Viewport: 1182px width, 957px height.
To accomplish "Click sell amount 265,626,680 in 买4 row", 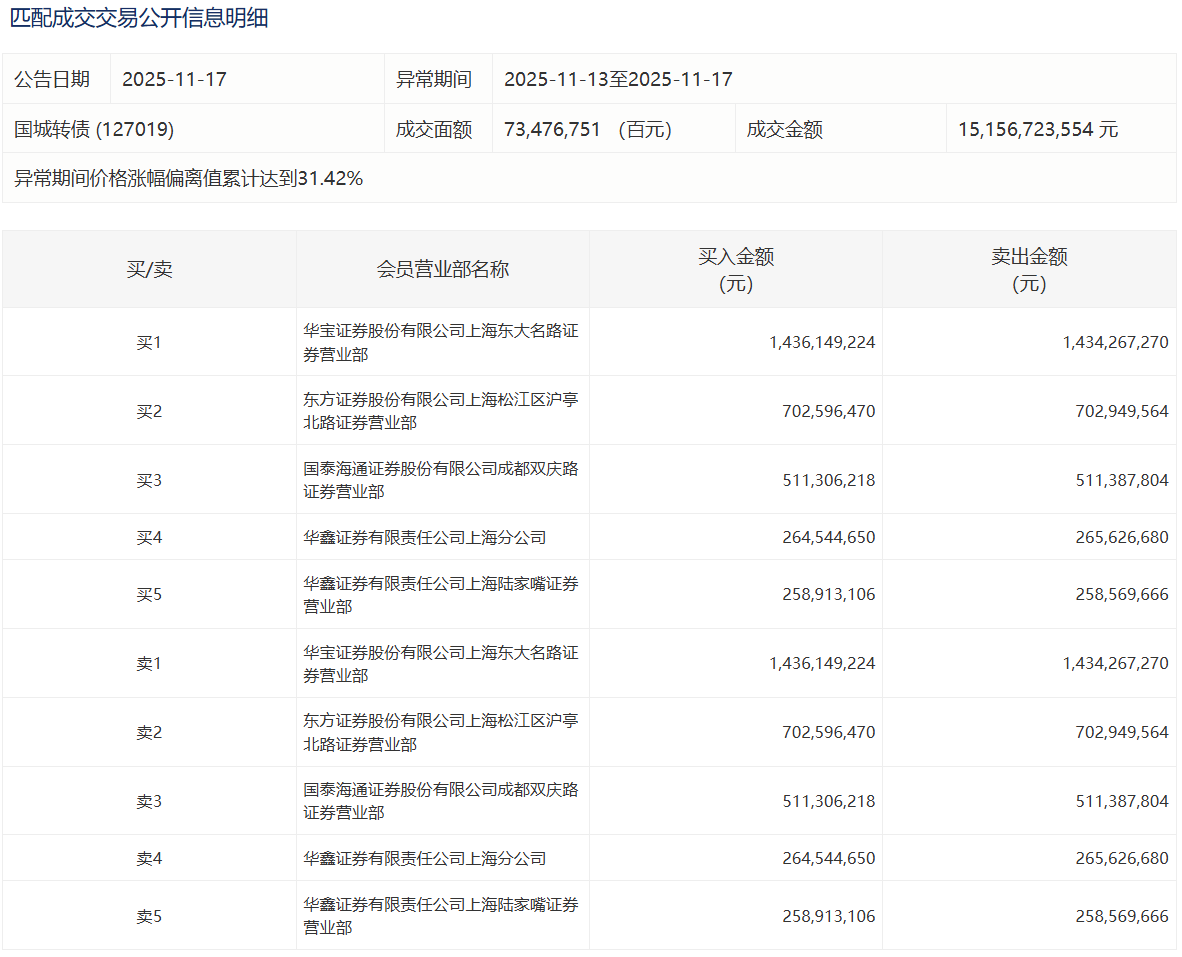I will pyautogui.click(x=1122, y=538).
